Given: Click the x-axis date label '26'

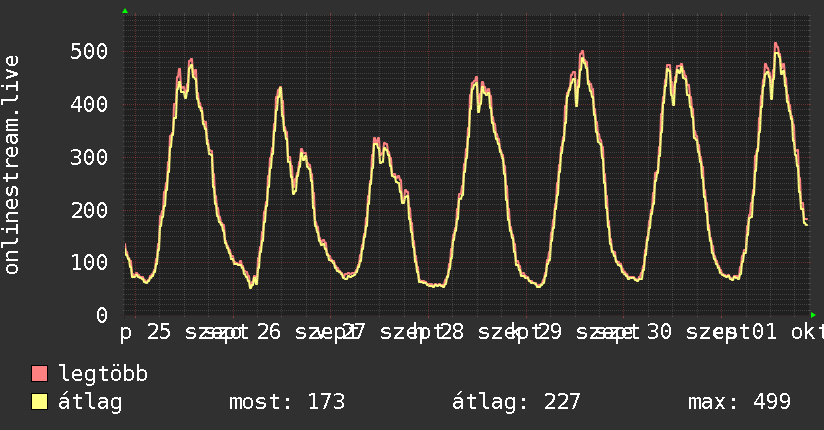Looking at the screenshot, I should tap(269, 332).
